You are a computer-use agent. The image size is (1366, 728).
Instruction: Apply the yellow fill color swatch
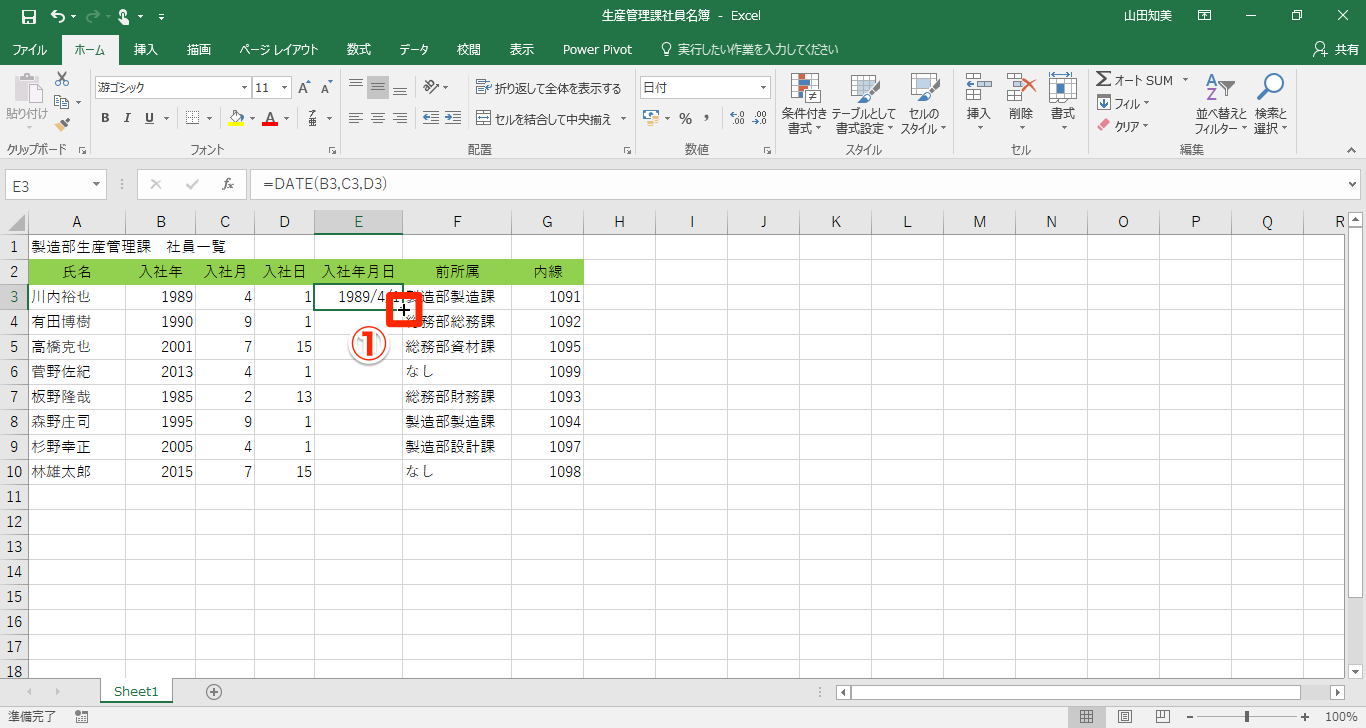point(236,118)
